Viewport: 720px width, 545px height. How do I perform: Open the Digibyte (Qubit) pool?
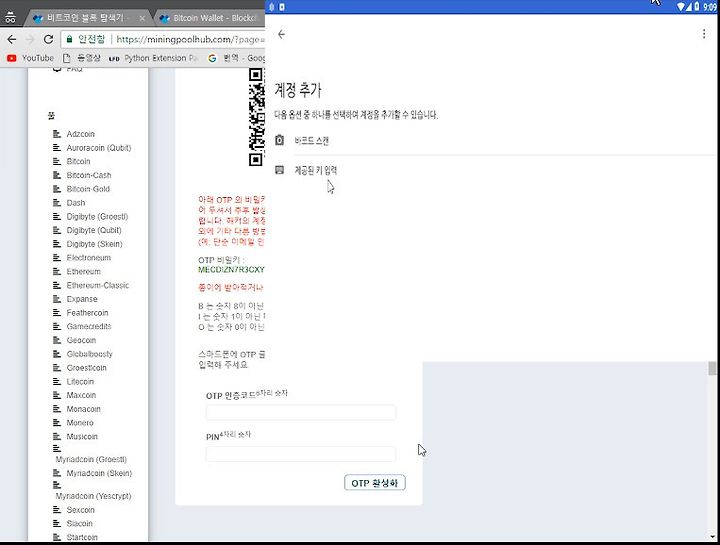(94, 230)
